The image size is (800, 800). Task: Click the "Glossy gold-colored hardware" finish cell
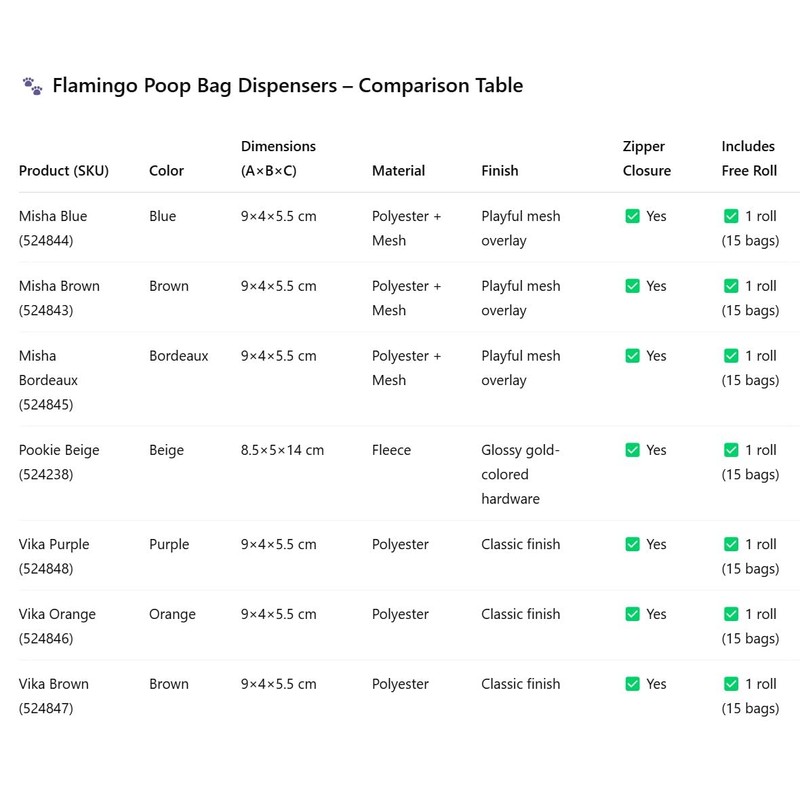[520, 474]
